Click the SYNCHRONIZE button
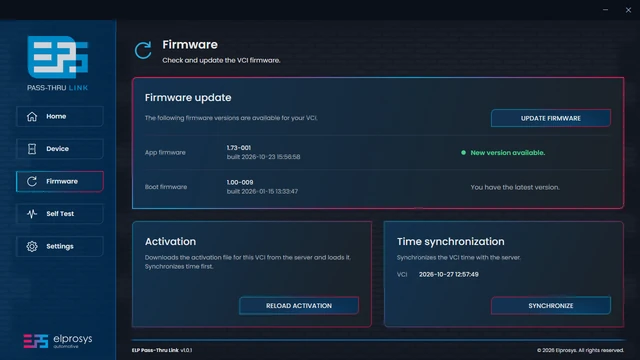This screenshot has width=640, height=360. [551, 305]
